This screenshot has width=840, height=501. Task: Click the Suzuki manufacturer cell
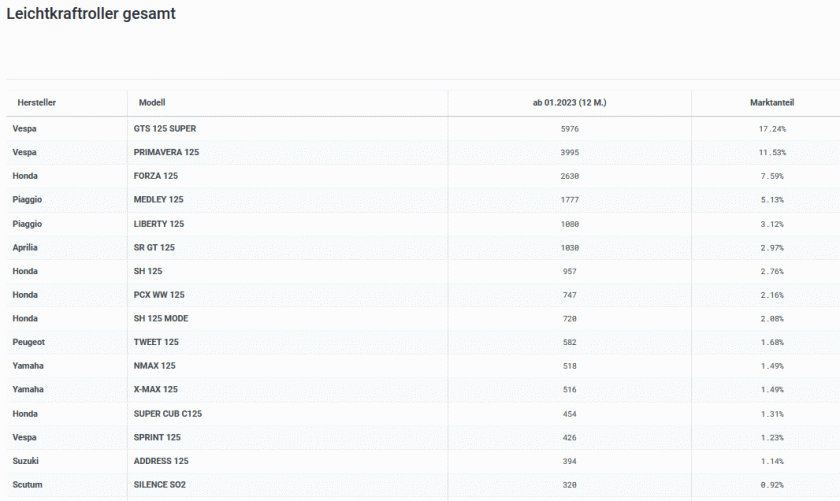coord(26,461)
